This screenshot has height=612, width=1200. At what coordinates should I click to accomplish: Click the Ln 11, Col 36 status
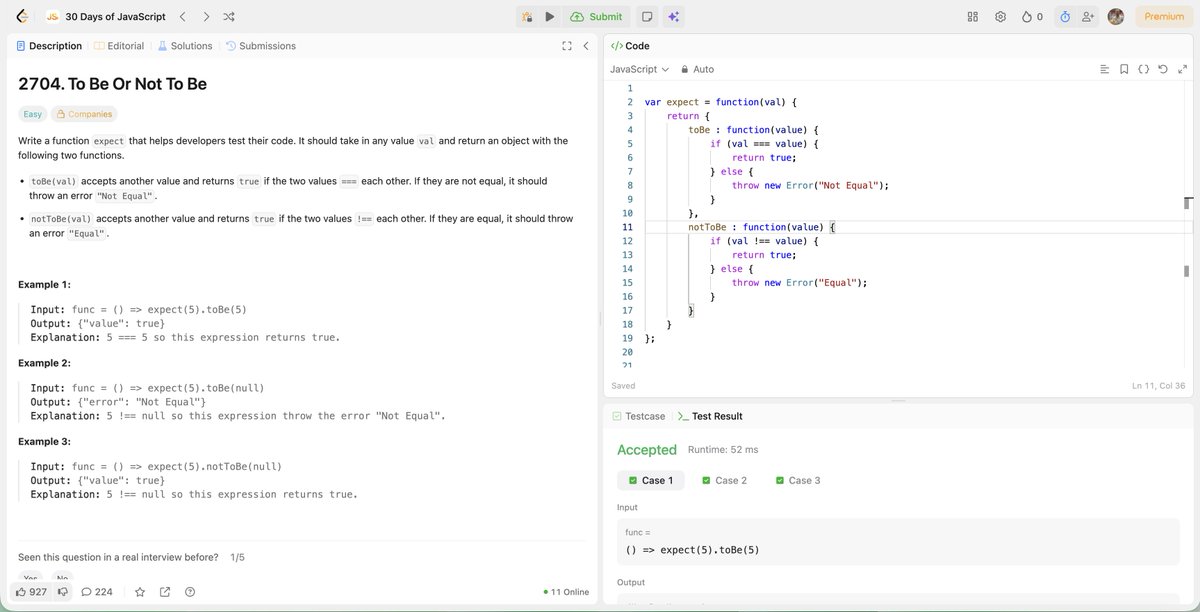[1159, 386]
